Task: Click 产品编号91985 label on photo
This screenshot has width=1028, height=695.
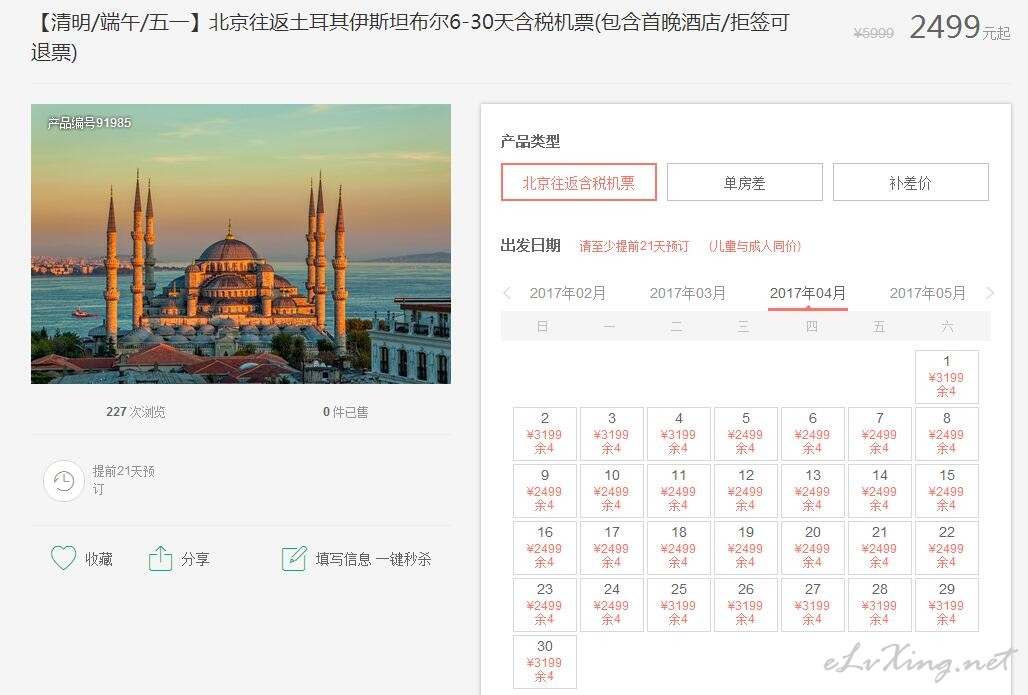Action: [x=89, y=123]
